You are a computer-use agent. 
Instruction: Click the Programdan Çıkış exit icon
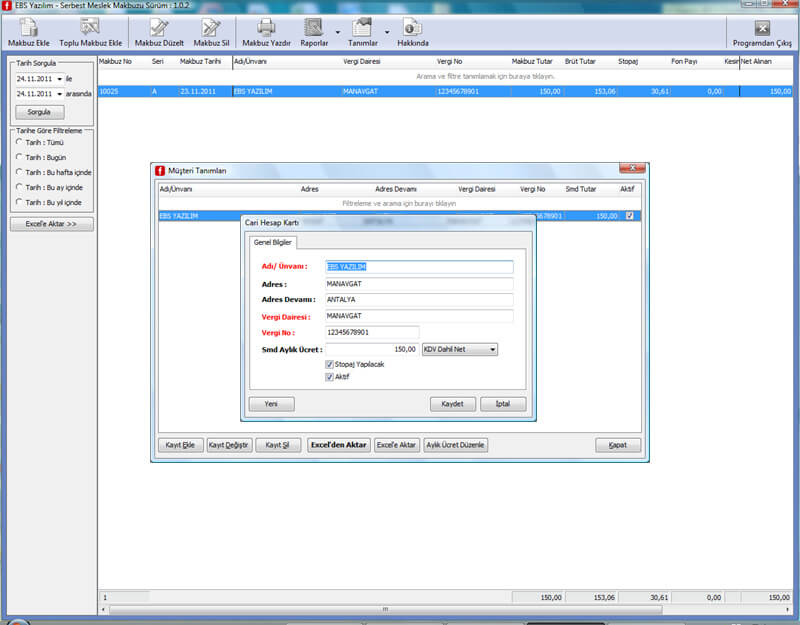click(762, 28)
